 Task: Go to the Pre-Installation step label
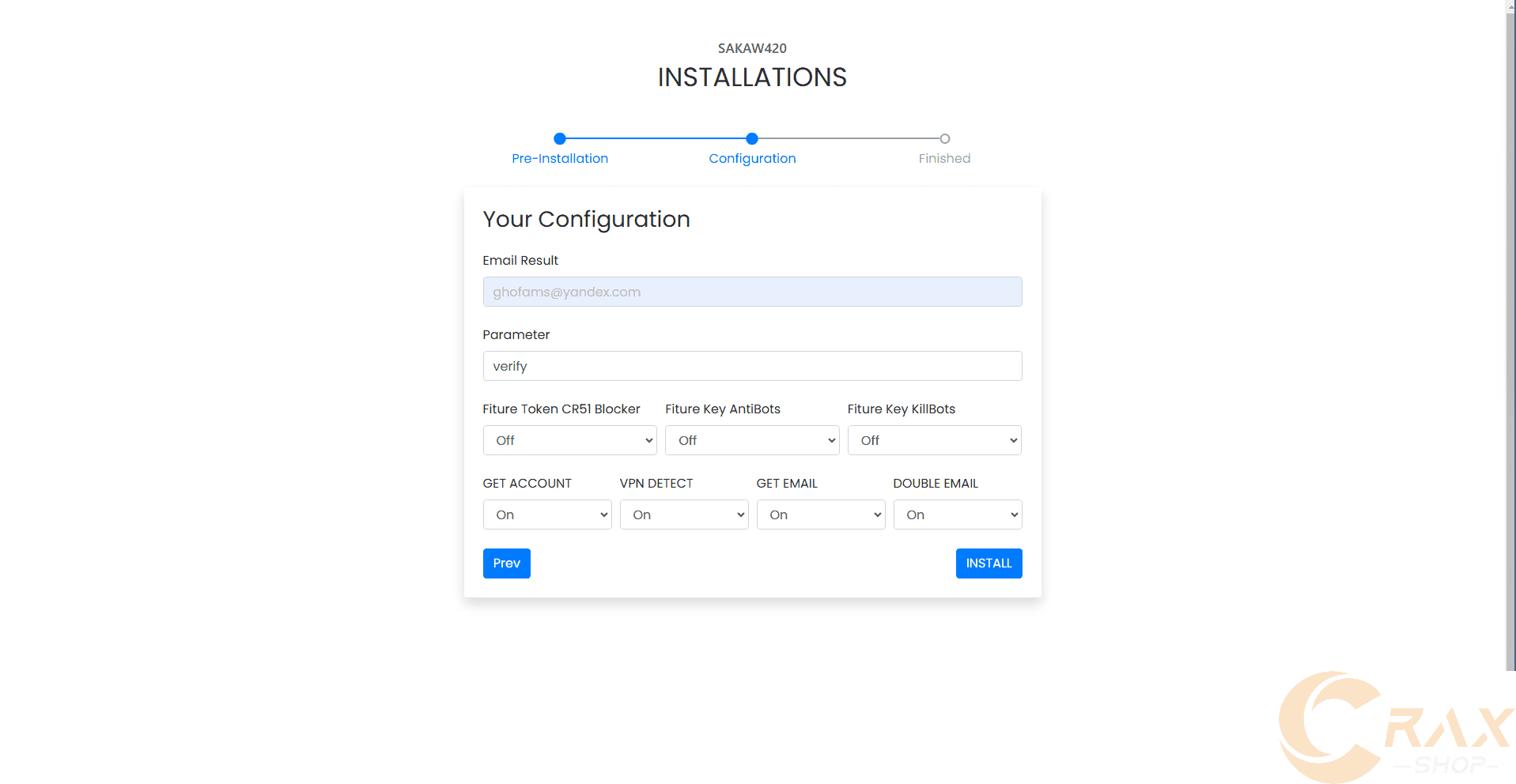point(560,158)
